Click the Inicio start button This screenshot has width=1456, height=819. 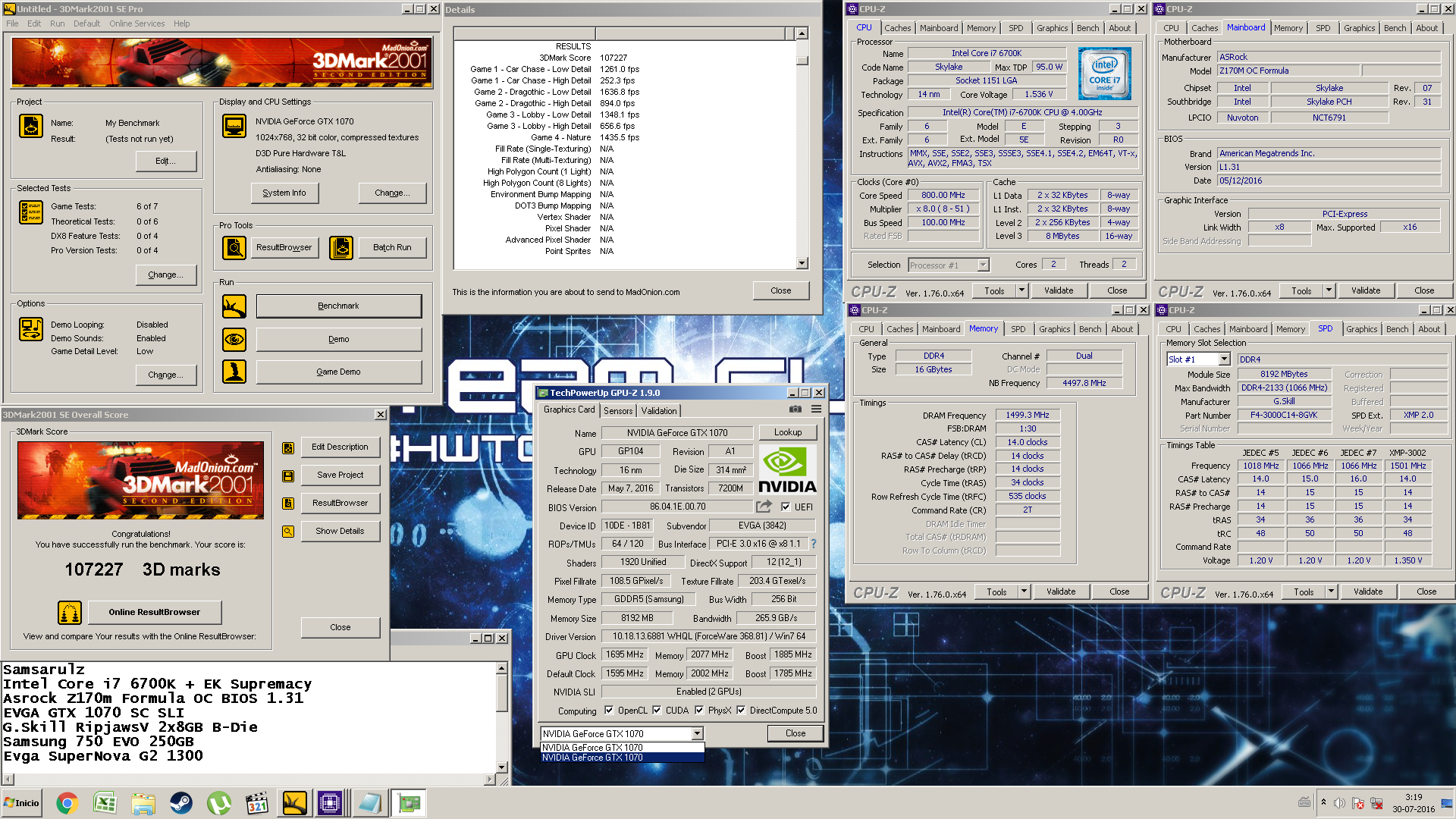(x=21, y=803)
